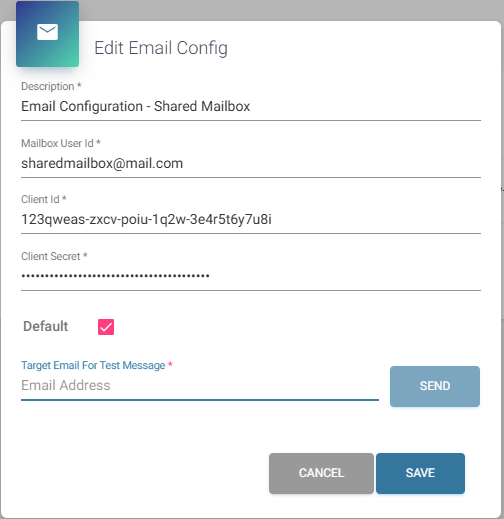Send the test message with SEND

(435, 386)
